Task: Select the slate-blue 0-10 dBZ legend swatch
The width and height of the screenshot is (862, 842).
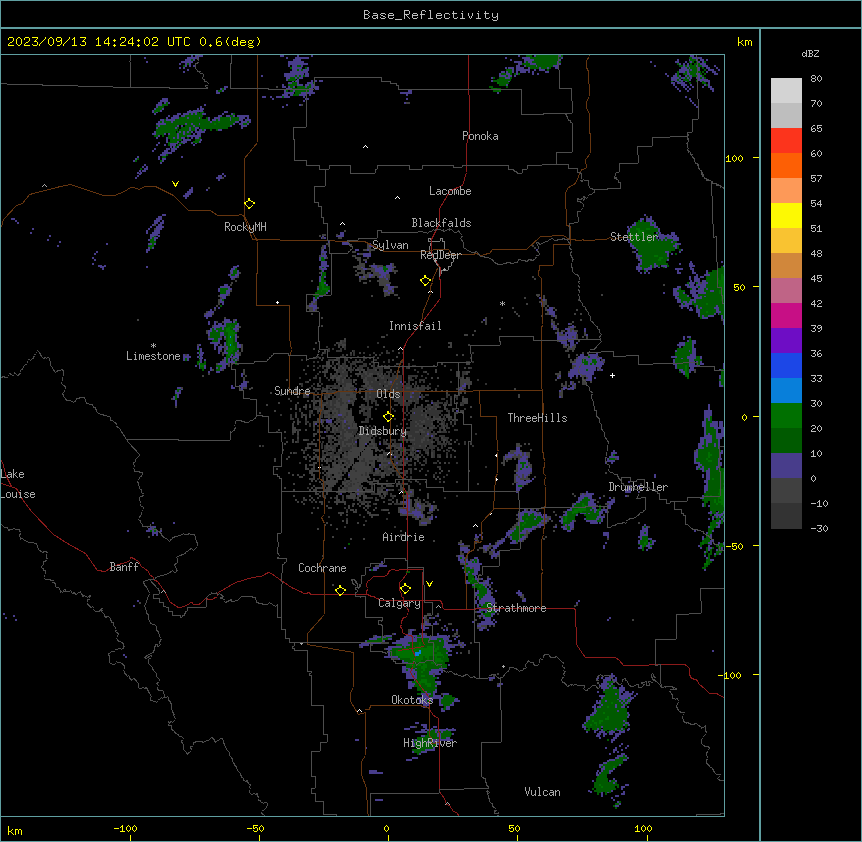Action: pos(786,466)
